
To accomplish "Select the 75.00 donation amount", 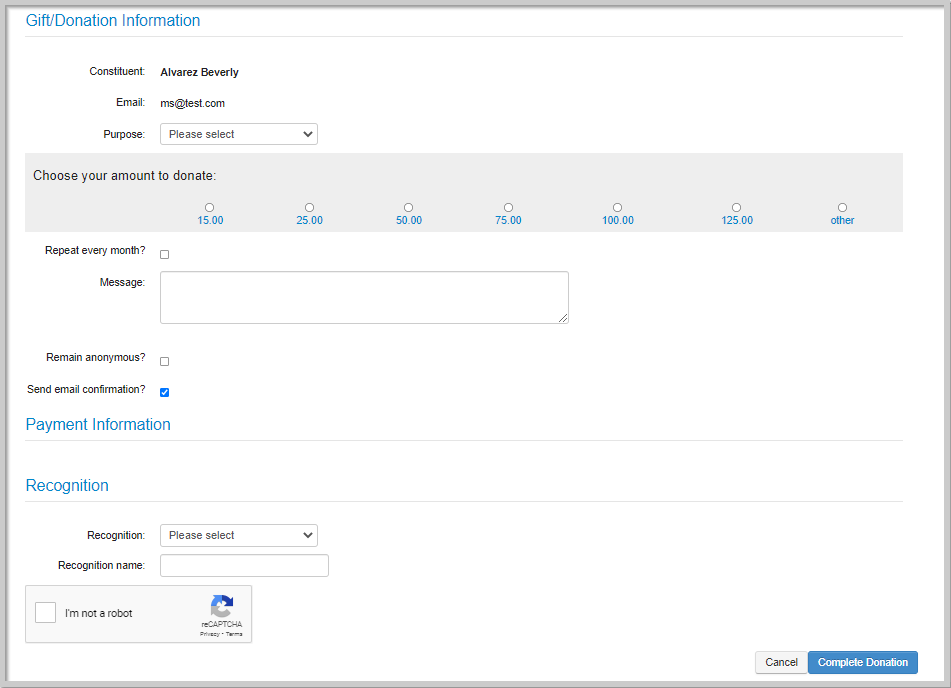I will point(508,207).
